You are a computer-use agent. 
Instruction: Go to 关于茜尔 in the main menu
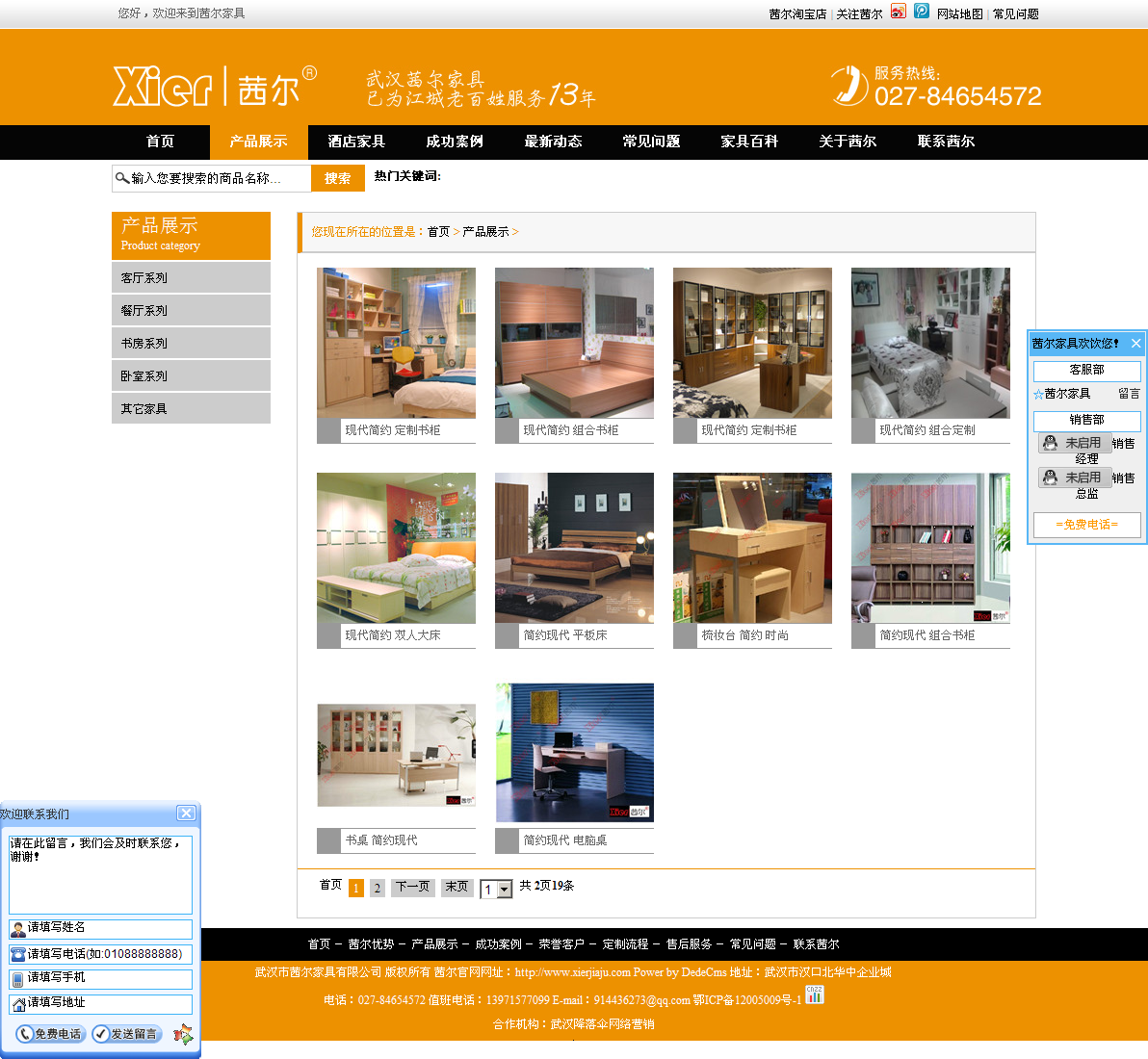point(848,142)
